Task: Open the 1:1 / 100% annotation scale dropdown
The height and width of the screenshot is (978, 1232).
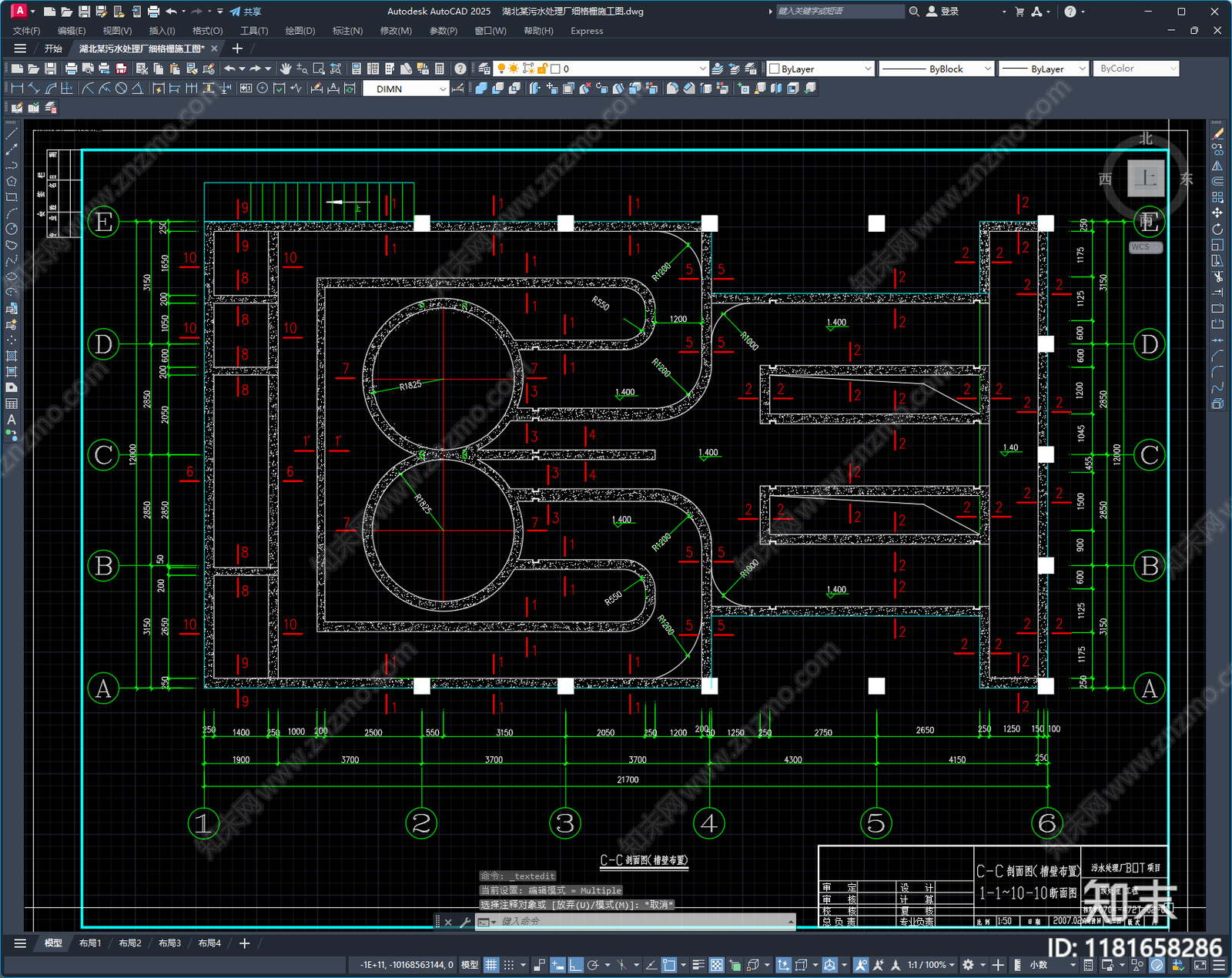Action: click(x=930, y=965)
